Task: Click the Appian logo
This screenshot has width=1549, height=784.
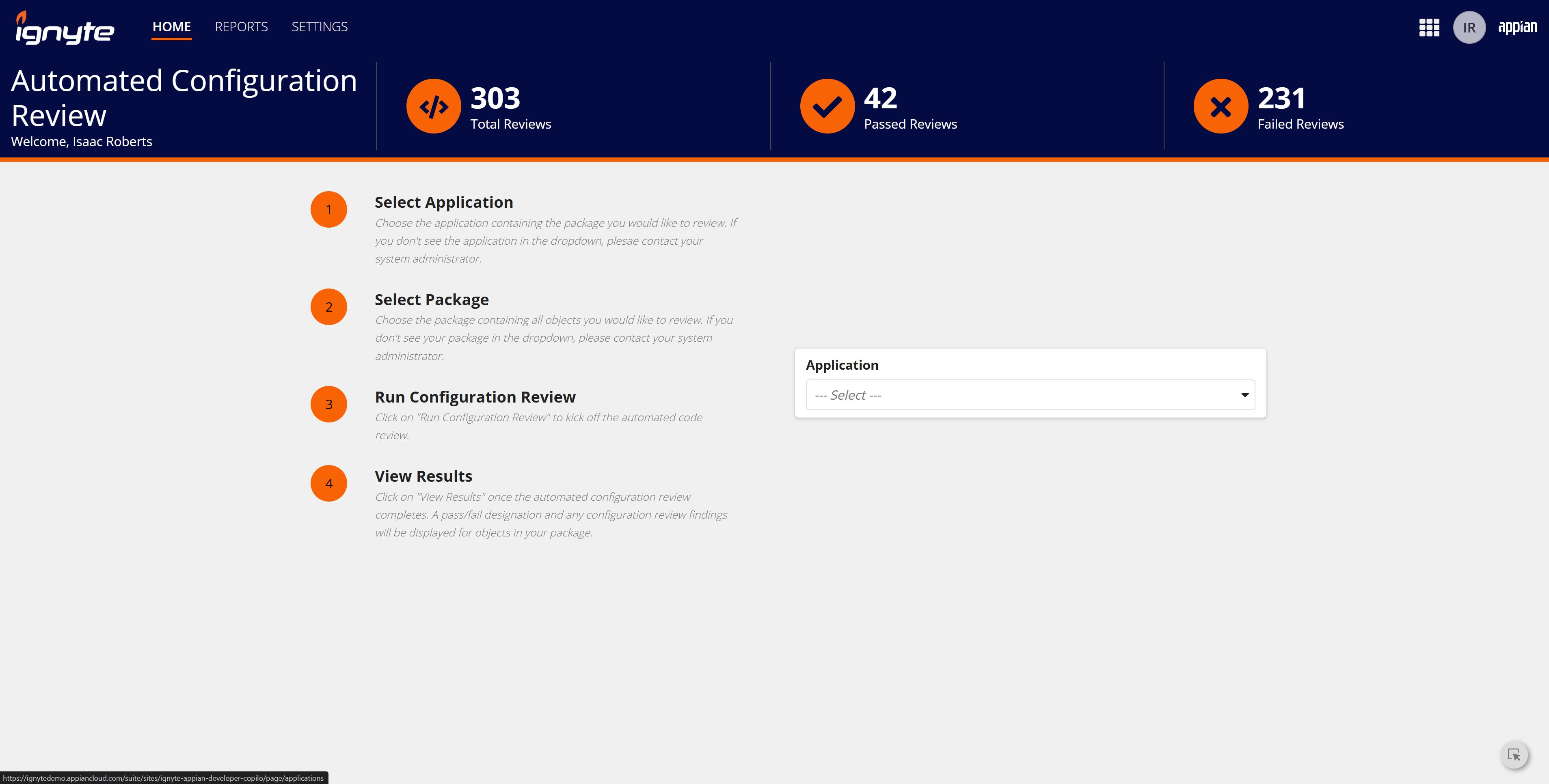Action: (1517, 28)
